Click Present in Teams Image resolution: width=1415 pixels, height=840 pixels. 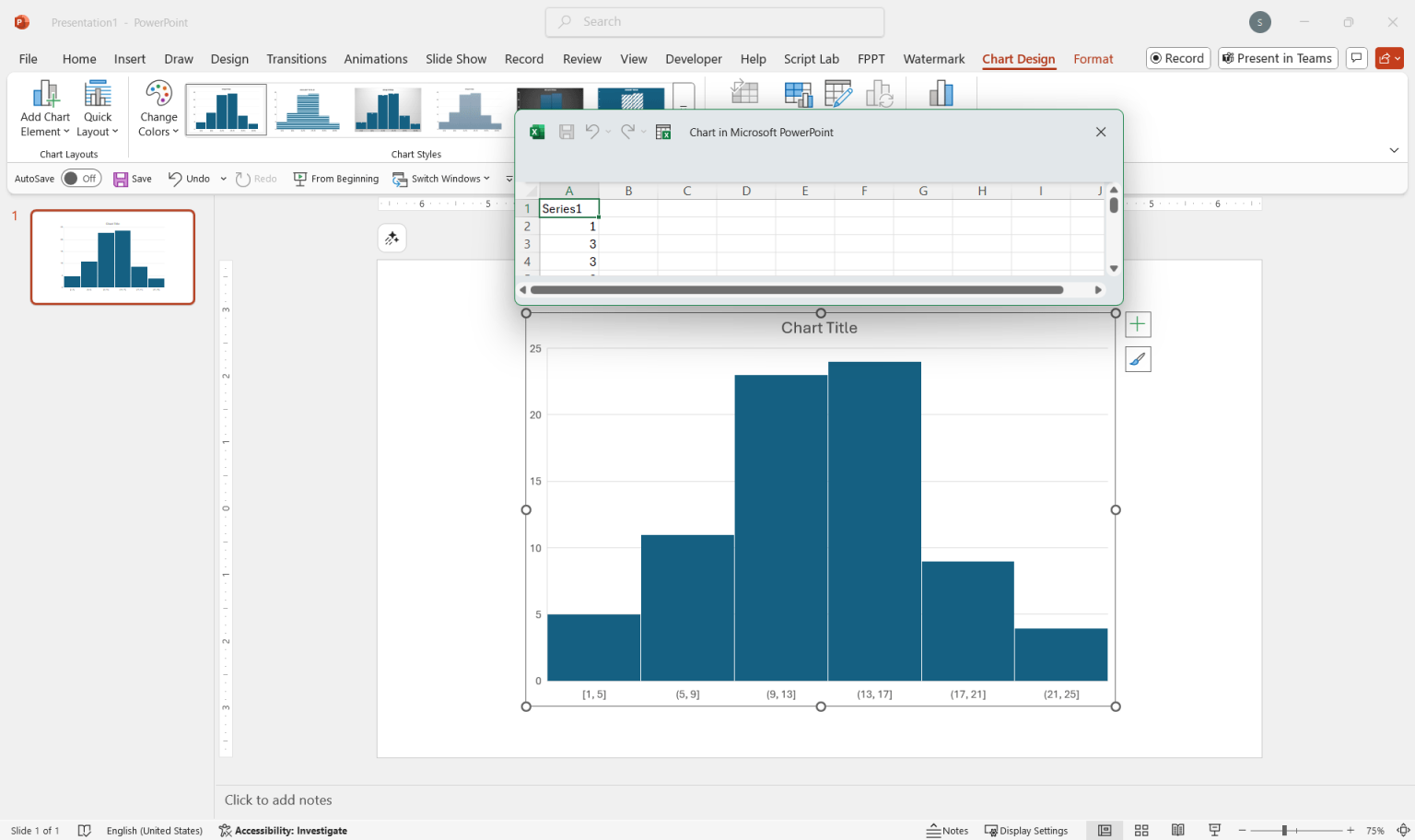tap(1278, 57)
